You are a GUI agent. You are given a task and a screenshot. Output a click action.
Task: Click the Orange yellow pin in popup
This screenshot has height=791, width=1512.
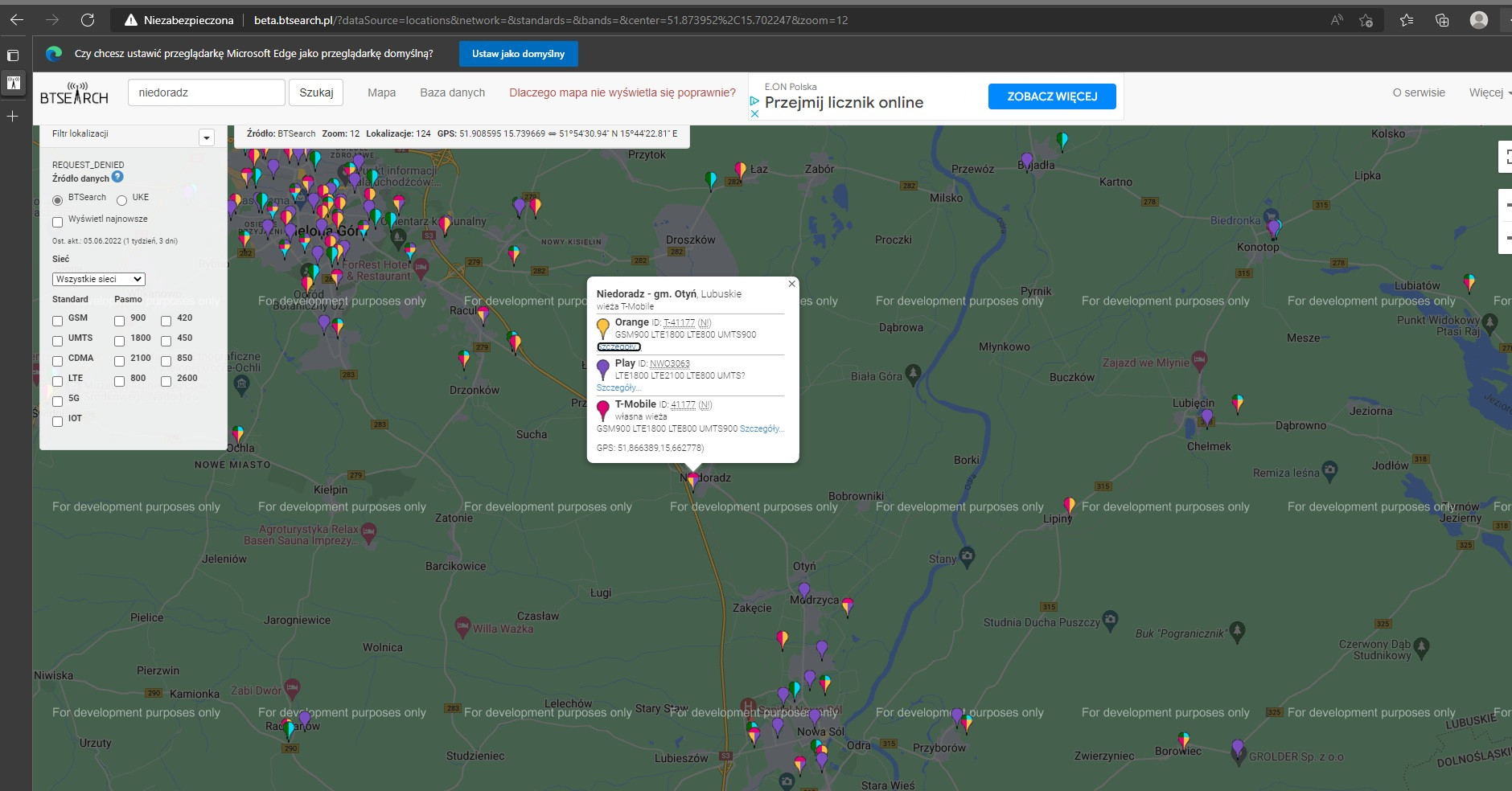coord(602,328)
